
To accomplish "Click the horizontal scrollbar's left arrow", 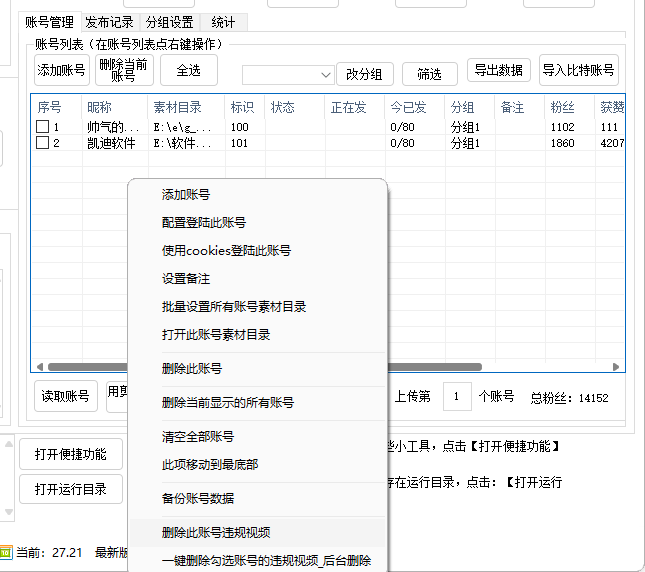I will [39, 367].
